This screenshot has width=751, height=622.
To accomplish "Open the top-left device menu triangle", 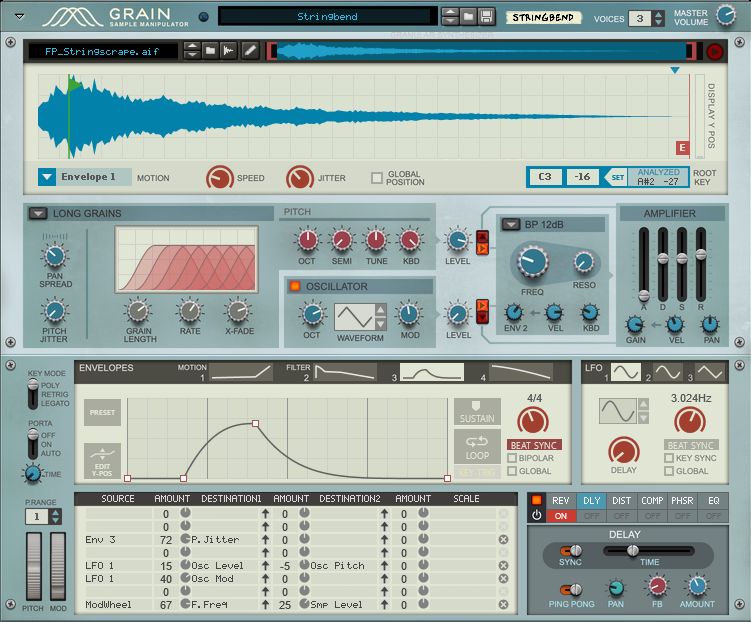I will point(20,16).
